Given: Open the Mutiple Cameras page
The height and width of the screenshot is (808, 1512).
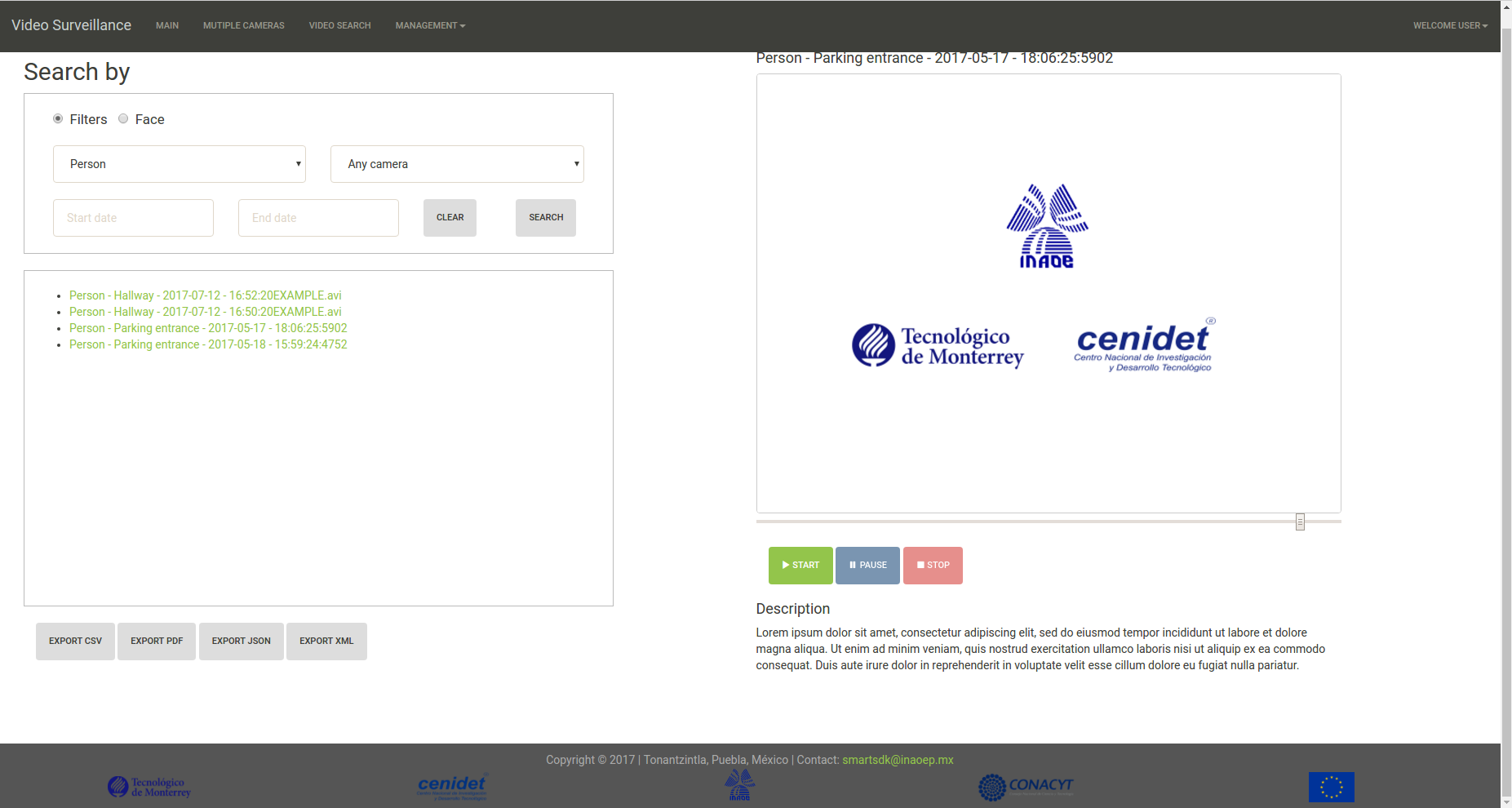Looking at the screenshot, I should coord(244,26).
